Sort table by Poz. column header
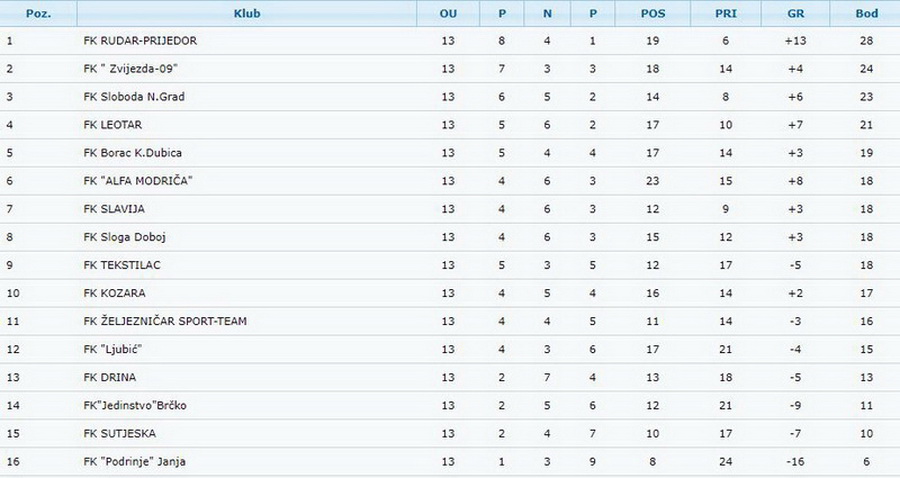Viewport: 900px width, 478px height. [38, 13]
